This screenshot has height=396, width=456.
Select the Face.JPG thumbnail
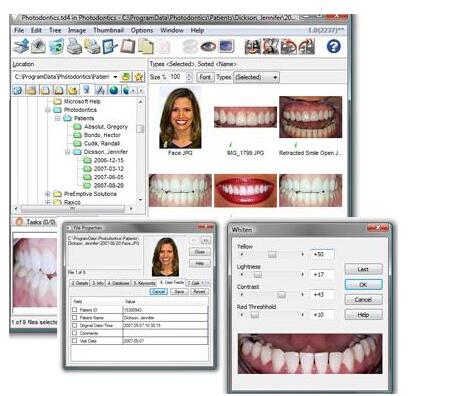click(x=180, y=122)
